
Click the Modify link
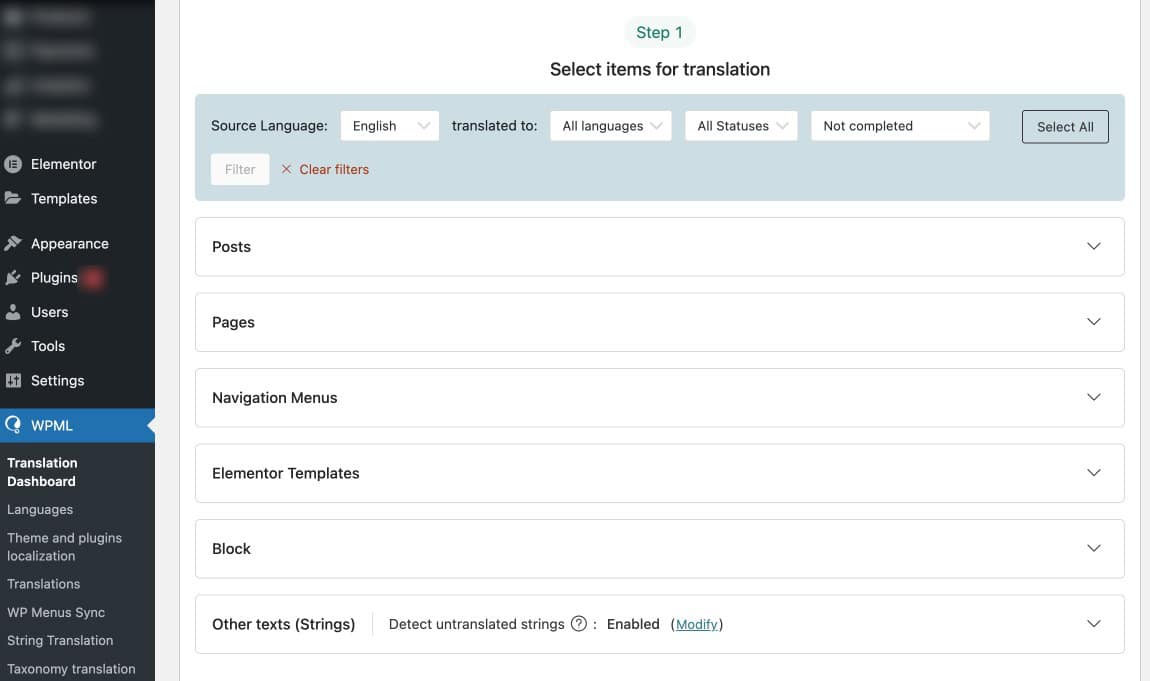(x=696, y=625)
